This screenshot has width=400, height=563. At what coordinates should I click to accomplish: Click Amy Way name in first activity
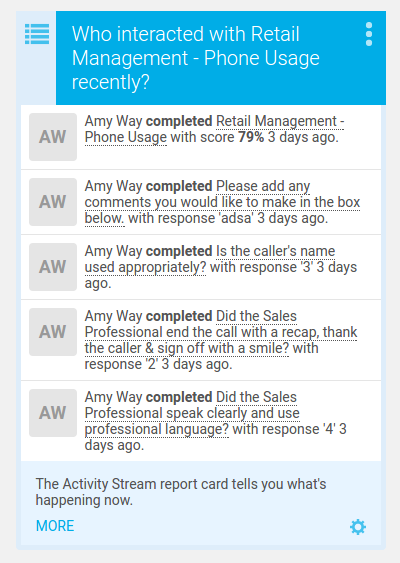point(113,121)
